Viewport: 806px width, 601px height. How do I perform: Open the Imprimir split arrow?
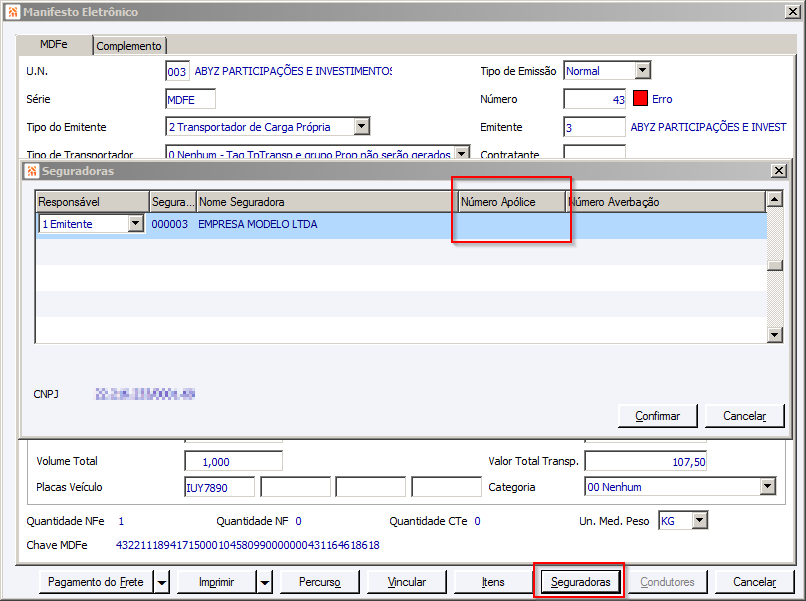coord(264,582)
